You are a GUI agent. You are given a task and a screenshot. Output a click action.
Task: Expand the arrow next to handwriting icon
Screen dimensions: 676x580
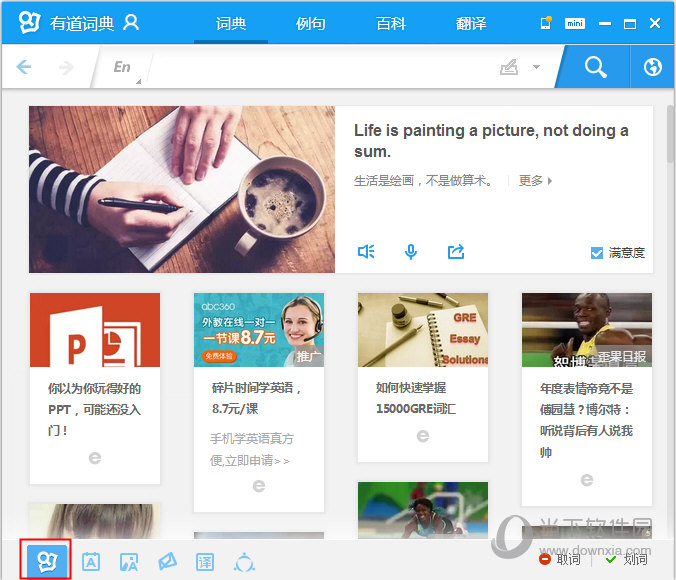(x=536, y=68)
